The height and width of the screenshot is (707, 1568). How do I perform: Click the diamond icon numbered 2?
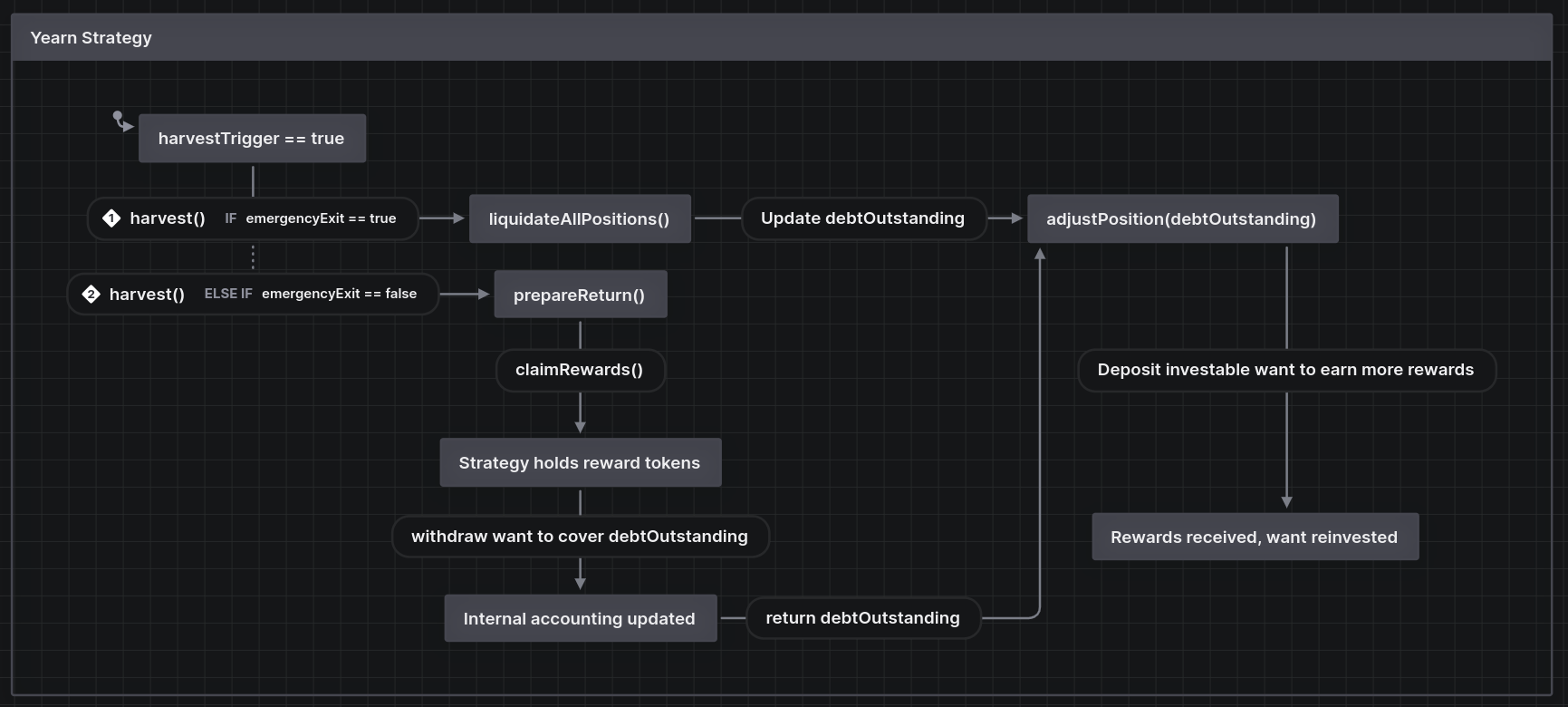(x=91, y=295)
